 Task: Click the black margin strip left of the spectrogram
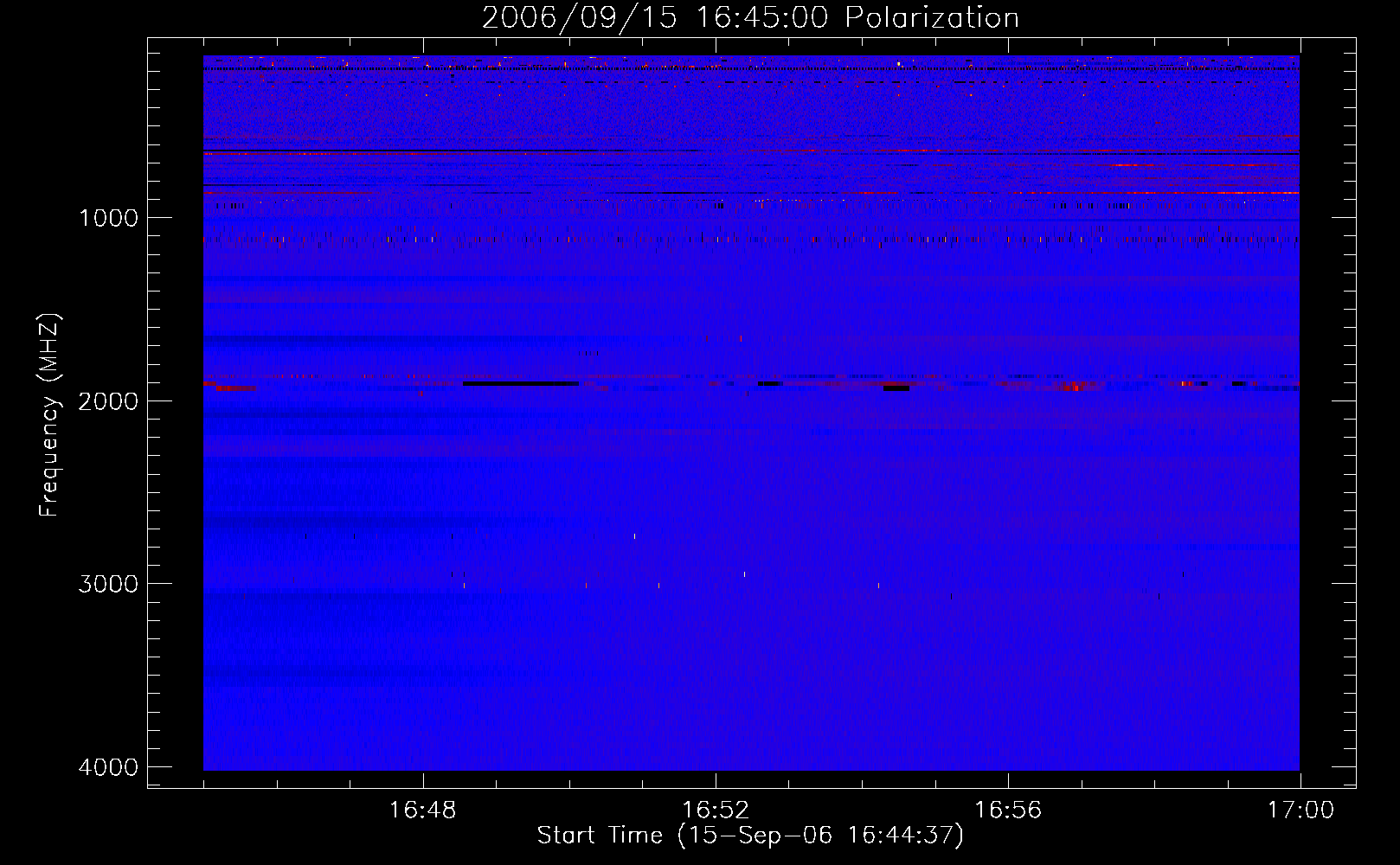(176, 415)
